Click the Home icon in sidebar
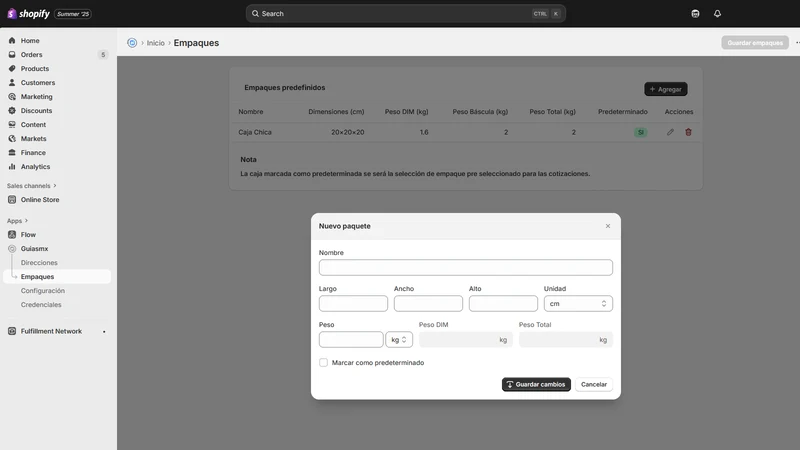The width and height of the screenshot is (800, 450). [x=12, y=40]
